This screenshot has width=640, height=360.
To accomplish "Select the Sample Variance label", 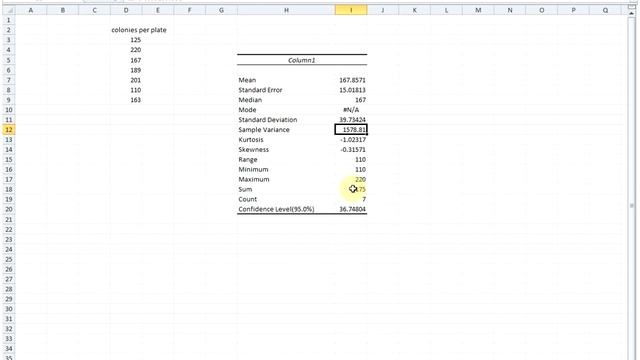I will tap(286, 130).
